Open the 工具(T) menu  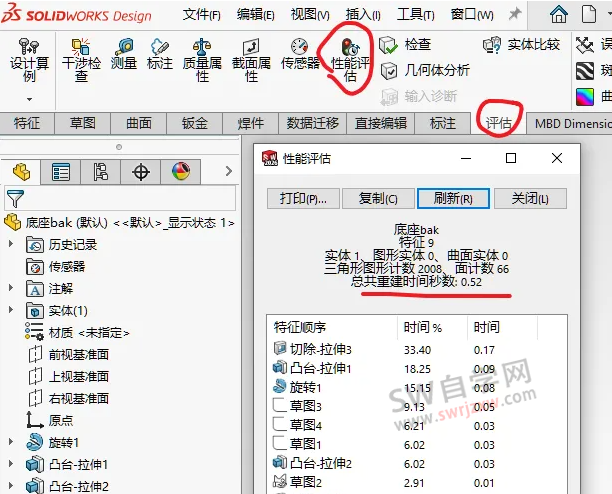point(416,15)
